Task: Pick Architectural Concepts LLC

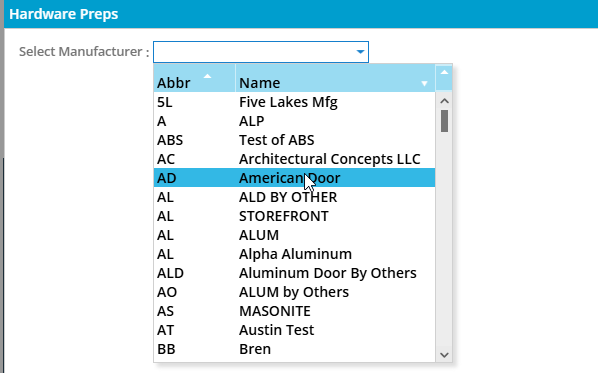Action: pyautogui.click(x=294, y=159)
